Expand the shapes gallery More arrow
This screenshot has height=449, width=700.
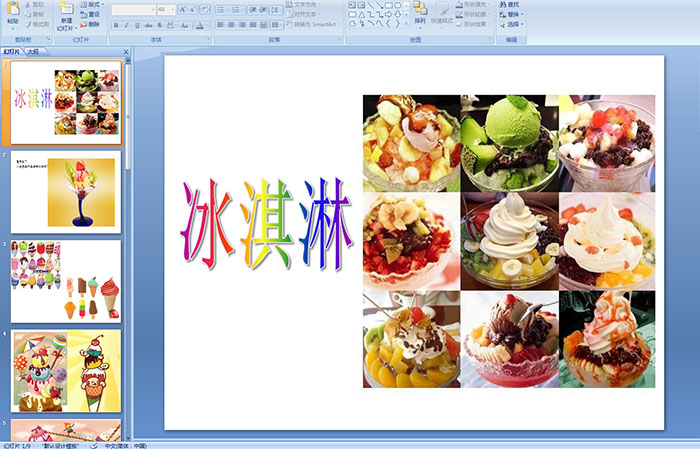point(406,23)
